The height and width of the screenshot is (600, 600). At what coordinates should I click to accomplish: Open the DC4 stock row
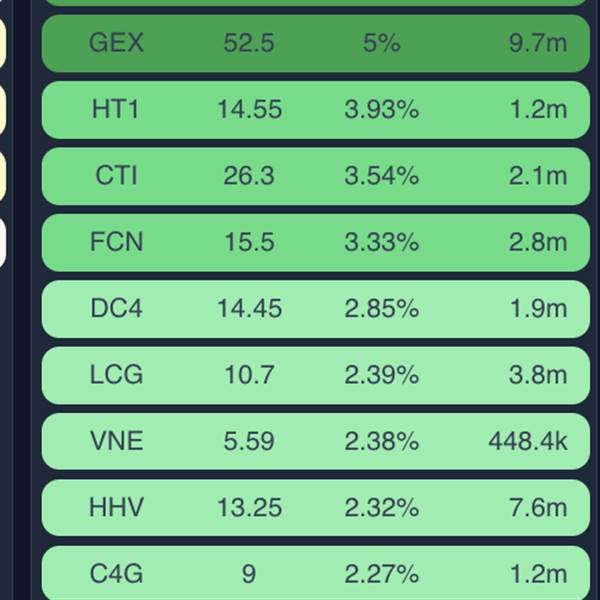(x=316, y=309)
